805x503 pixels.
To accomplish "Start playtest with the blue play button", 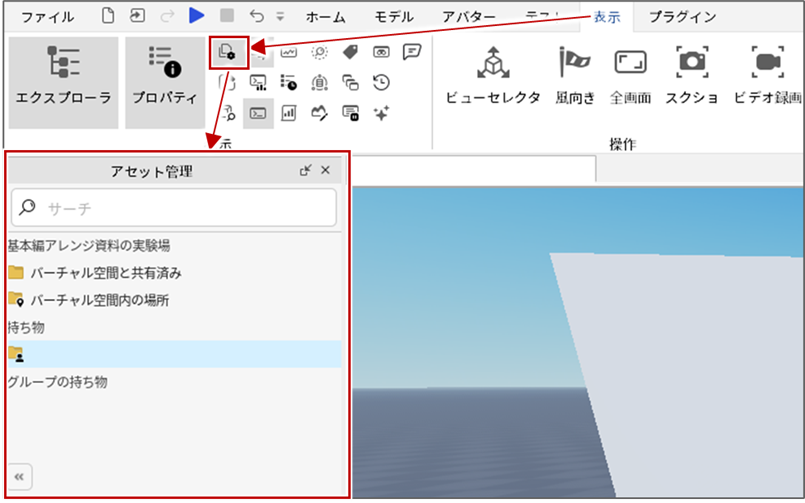I will [x=196, y=16].
